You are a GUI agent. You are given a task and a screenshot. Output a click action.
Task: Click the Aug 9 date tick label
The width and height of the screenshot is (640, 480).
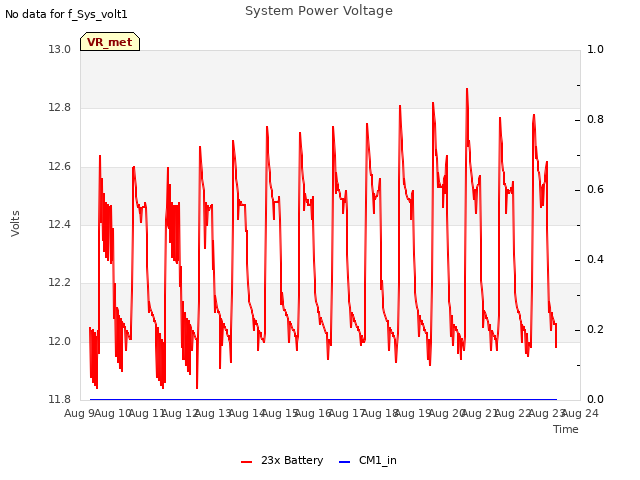79,414
